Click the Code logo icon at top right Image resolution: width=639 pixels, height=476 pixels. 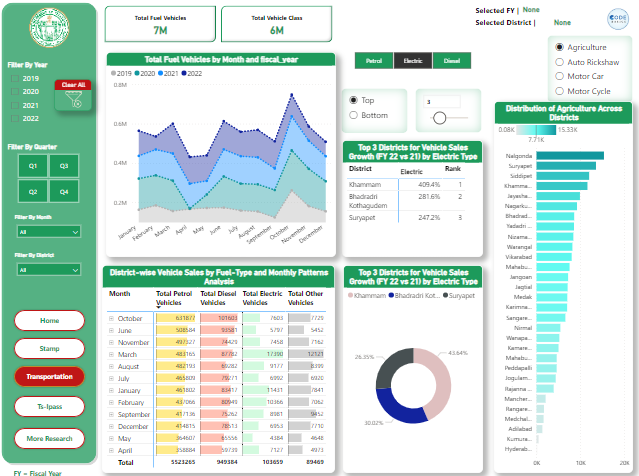(617, 20)
